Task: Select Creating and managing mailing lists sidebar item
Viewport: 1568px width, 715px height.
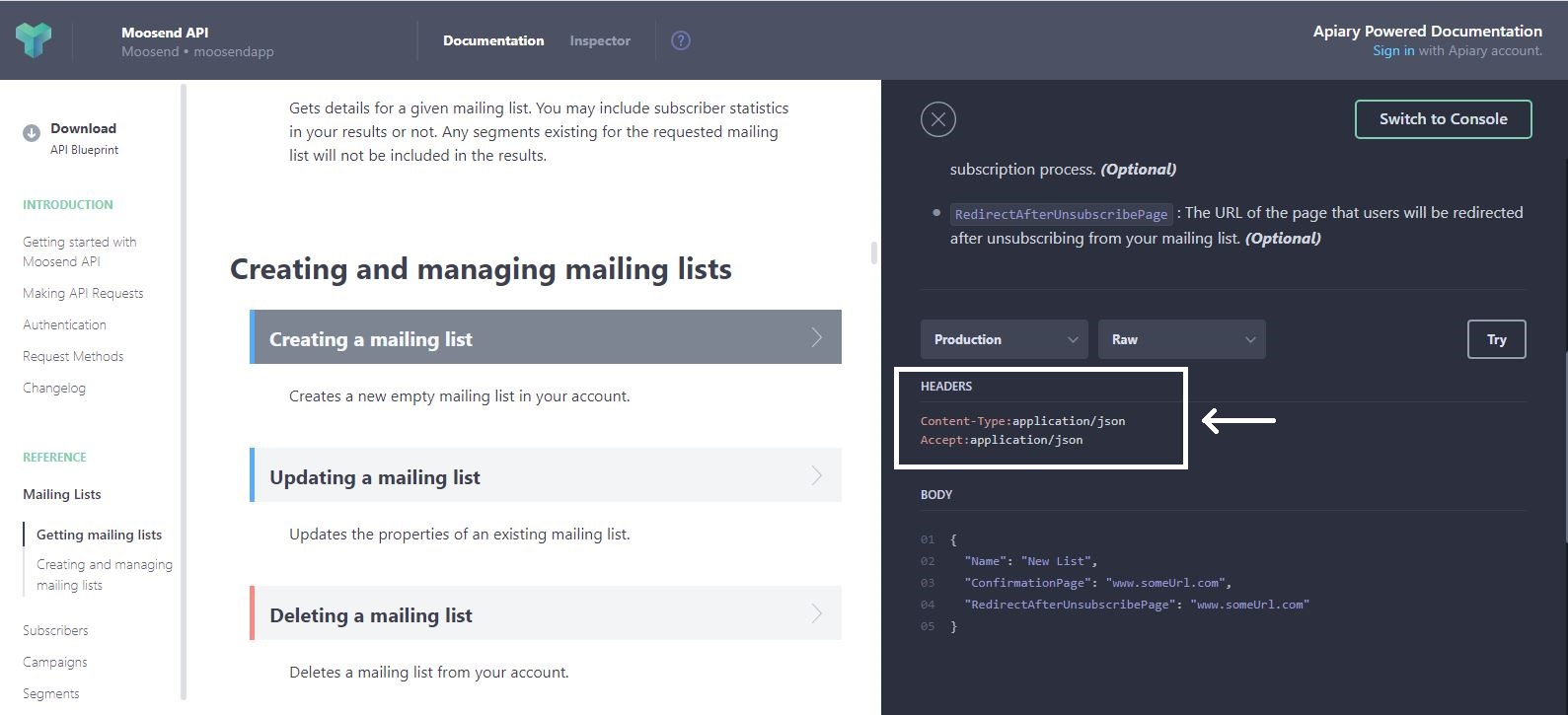Action: pos(105,575)
